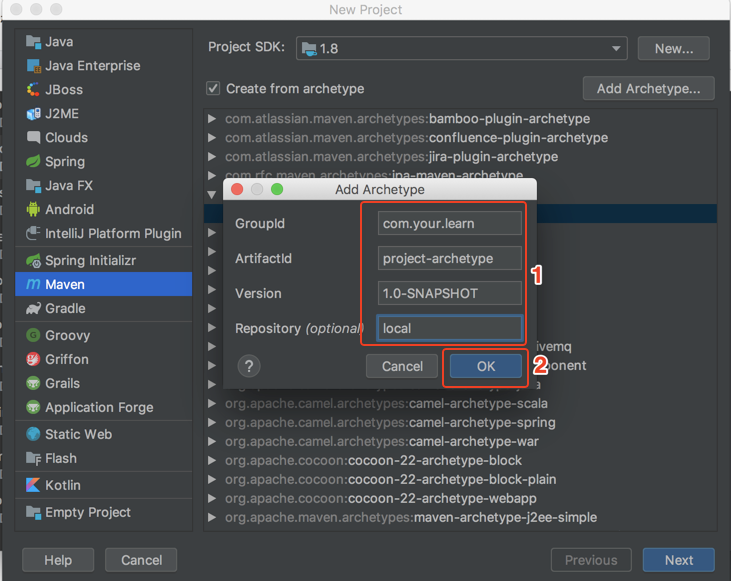
Task: Close the Add Archetype dialog
Action: pyautogui.click(x=237, y=189)
